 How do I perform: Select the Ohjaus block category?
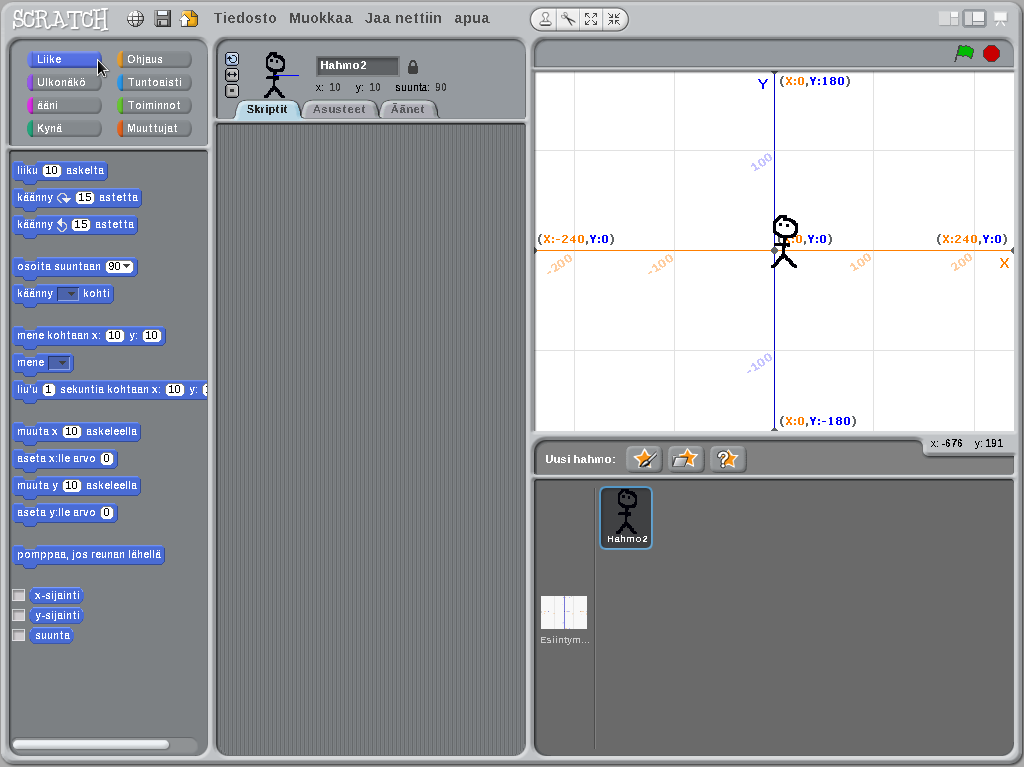coord(154,59)
